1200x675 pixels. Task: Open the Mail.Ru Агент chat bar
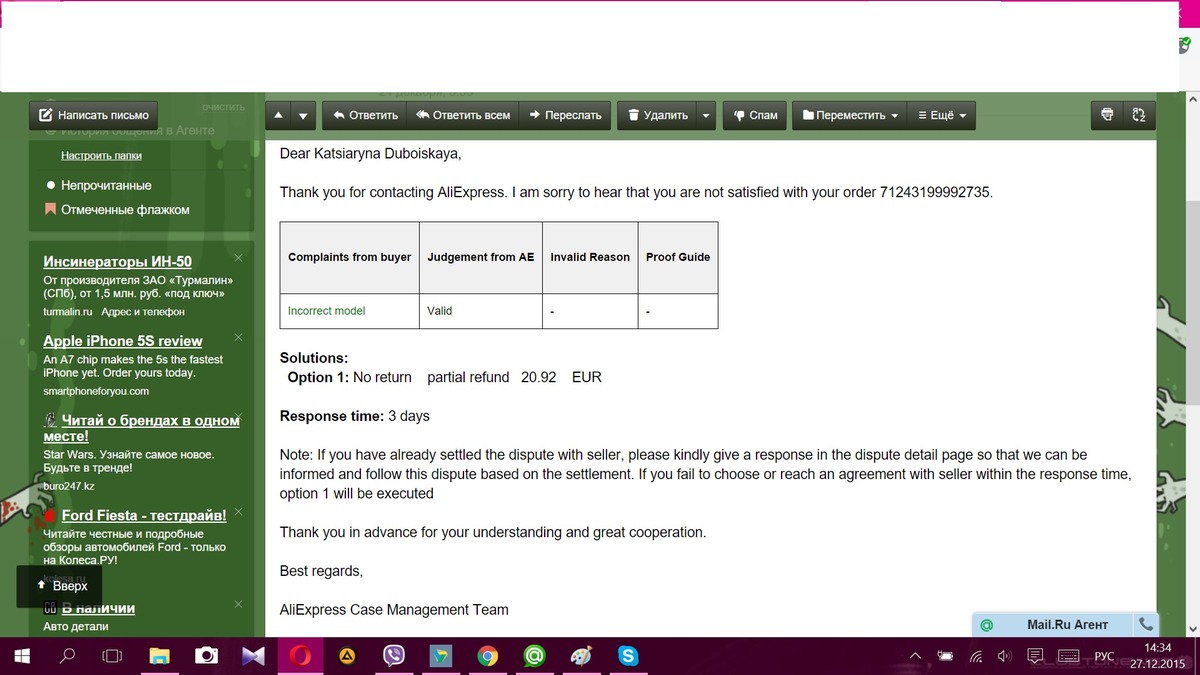1066,625
